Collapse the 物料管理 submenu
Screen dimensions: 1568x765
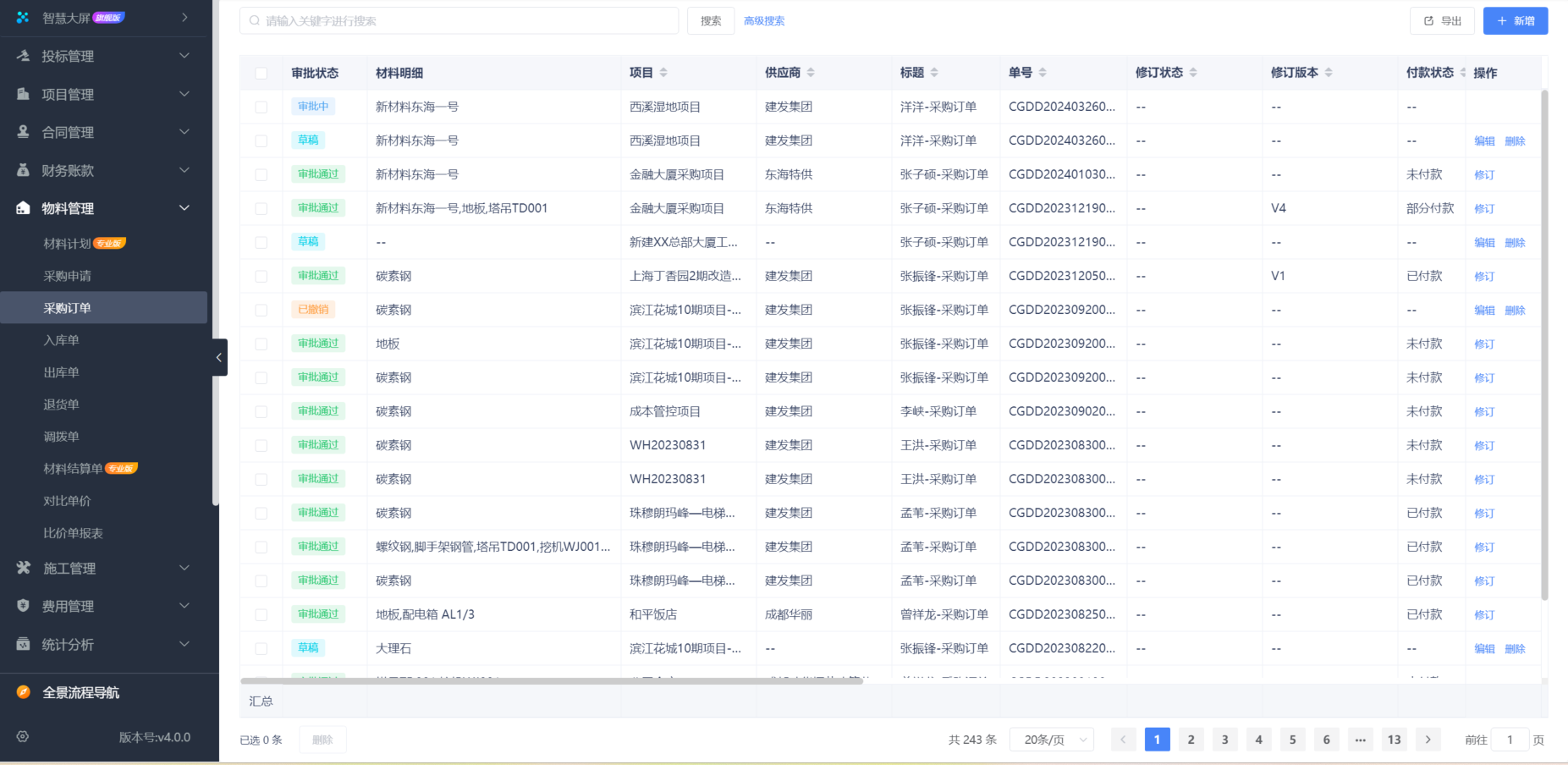pos(184,207)
